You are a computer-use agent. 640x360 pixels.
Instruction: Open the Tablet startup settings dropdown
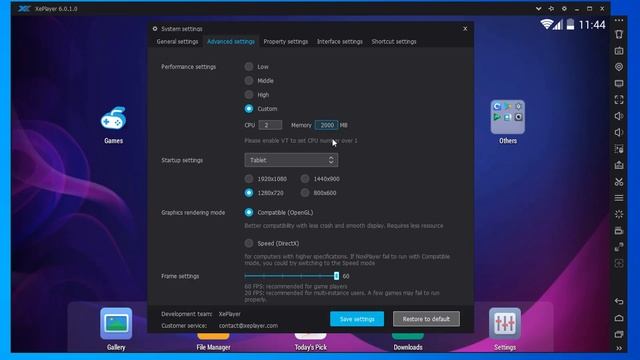click(x=291, y=160)
